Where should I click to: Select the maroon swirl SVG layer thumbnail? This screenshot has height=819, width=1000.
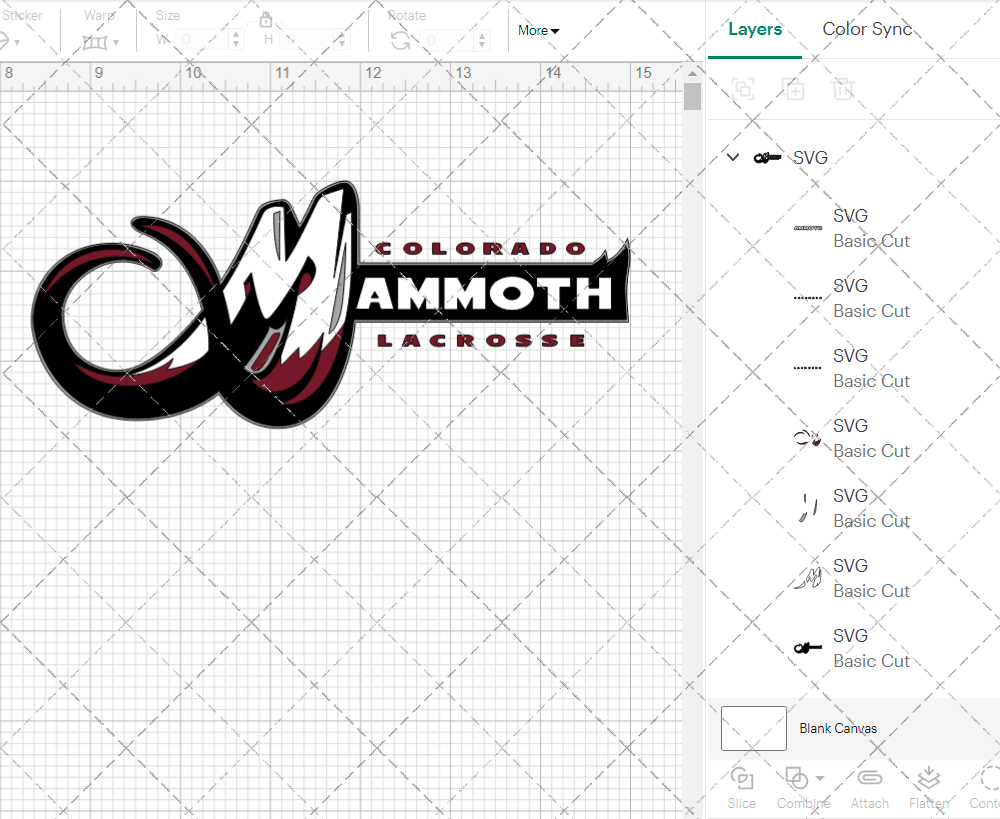[807, 438]
